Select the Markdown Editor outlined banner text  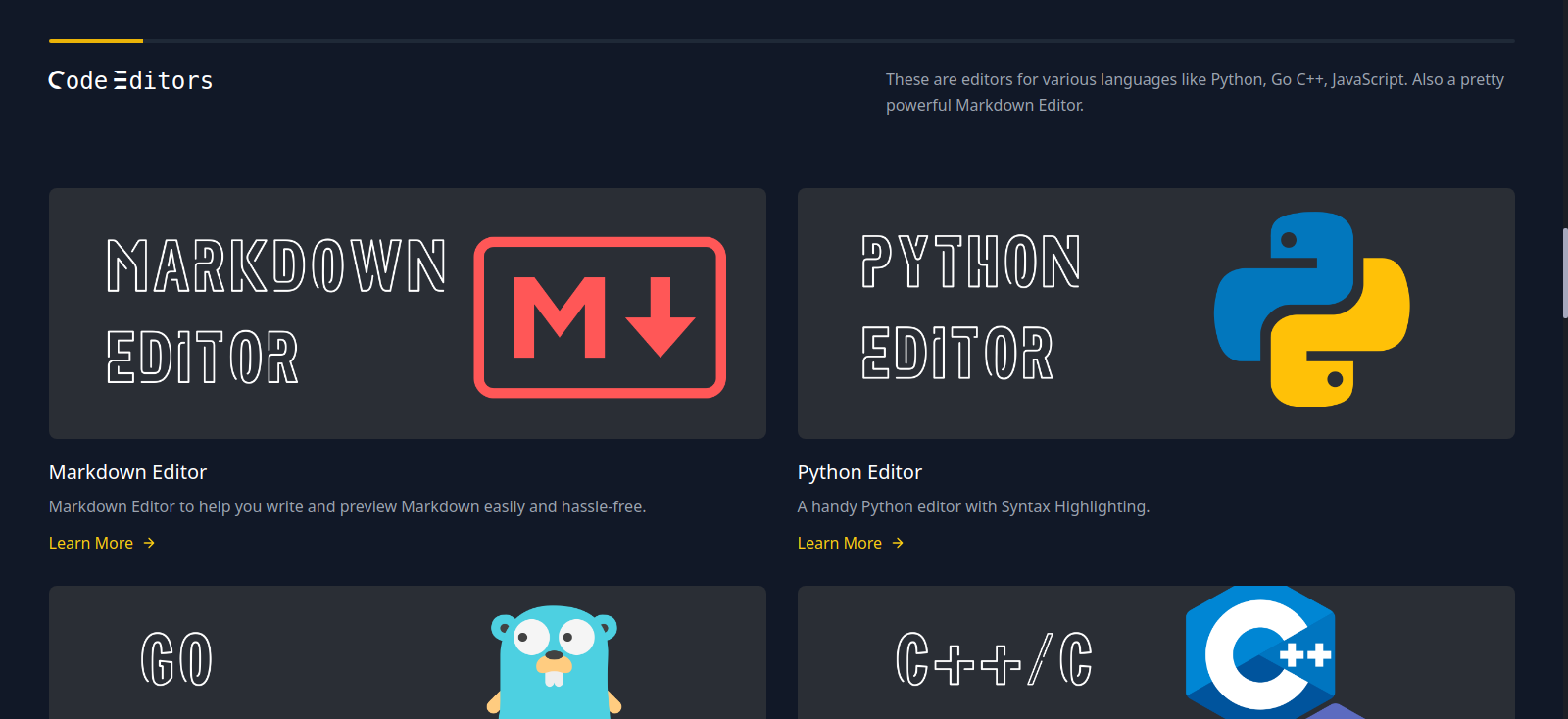click(276, 311)
